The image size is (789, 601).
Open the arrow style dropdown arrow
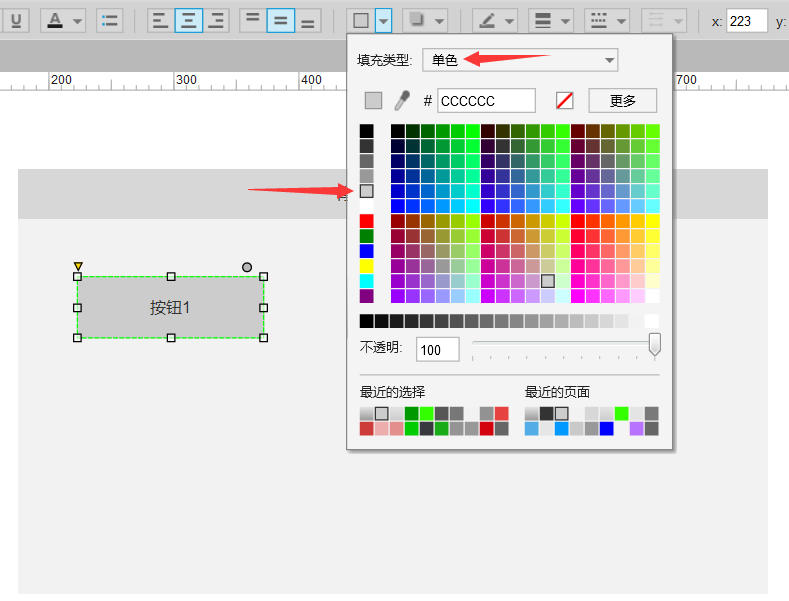[x=678, y=21]
